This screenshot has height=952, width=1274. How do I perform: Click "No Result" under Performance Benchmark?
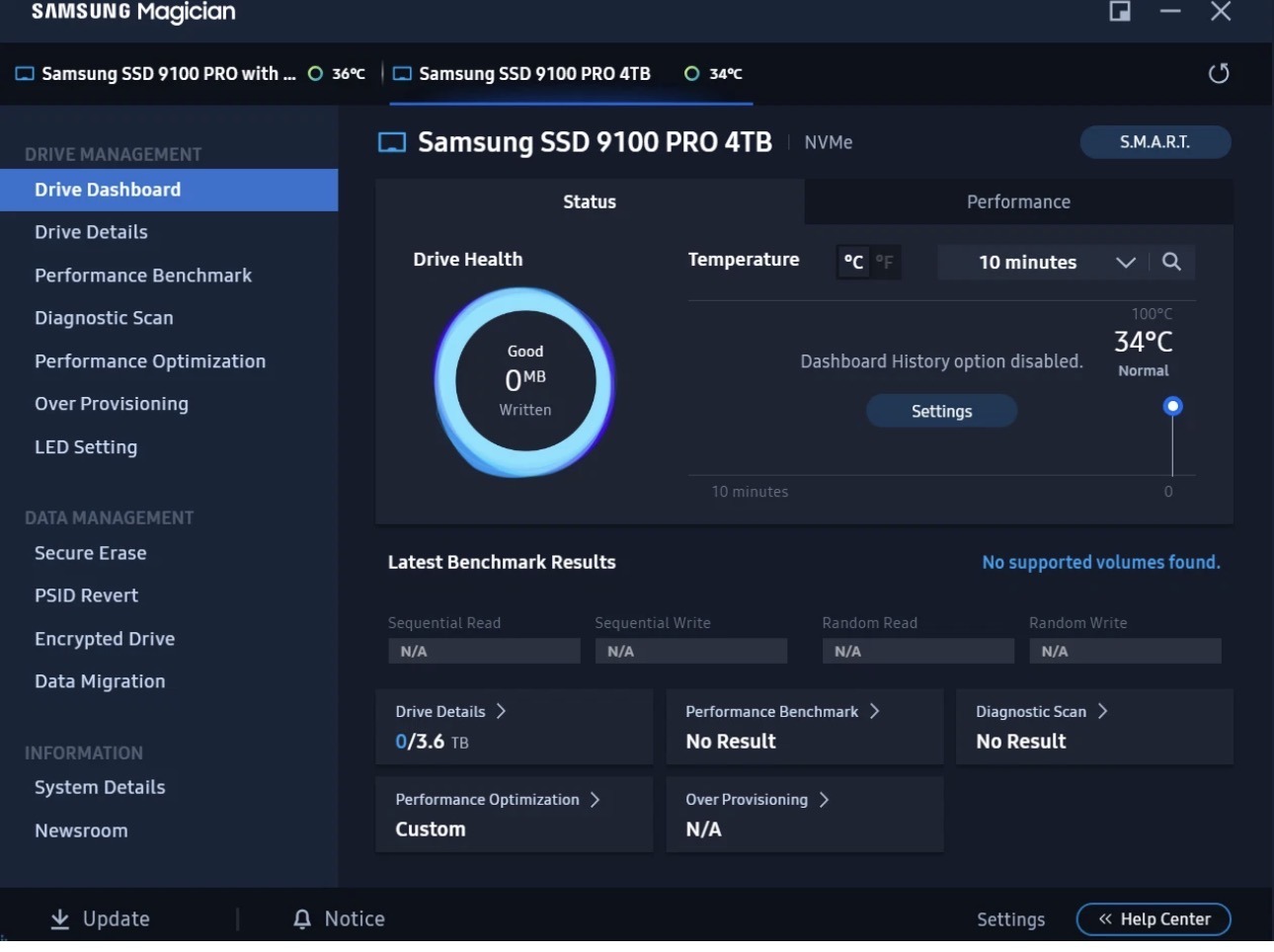tap(731, 742)
